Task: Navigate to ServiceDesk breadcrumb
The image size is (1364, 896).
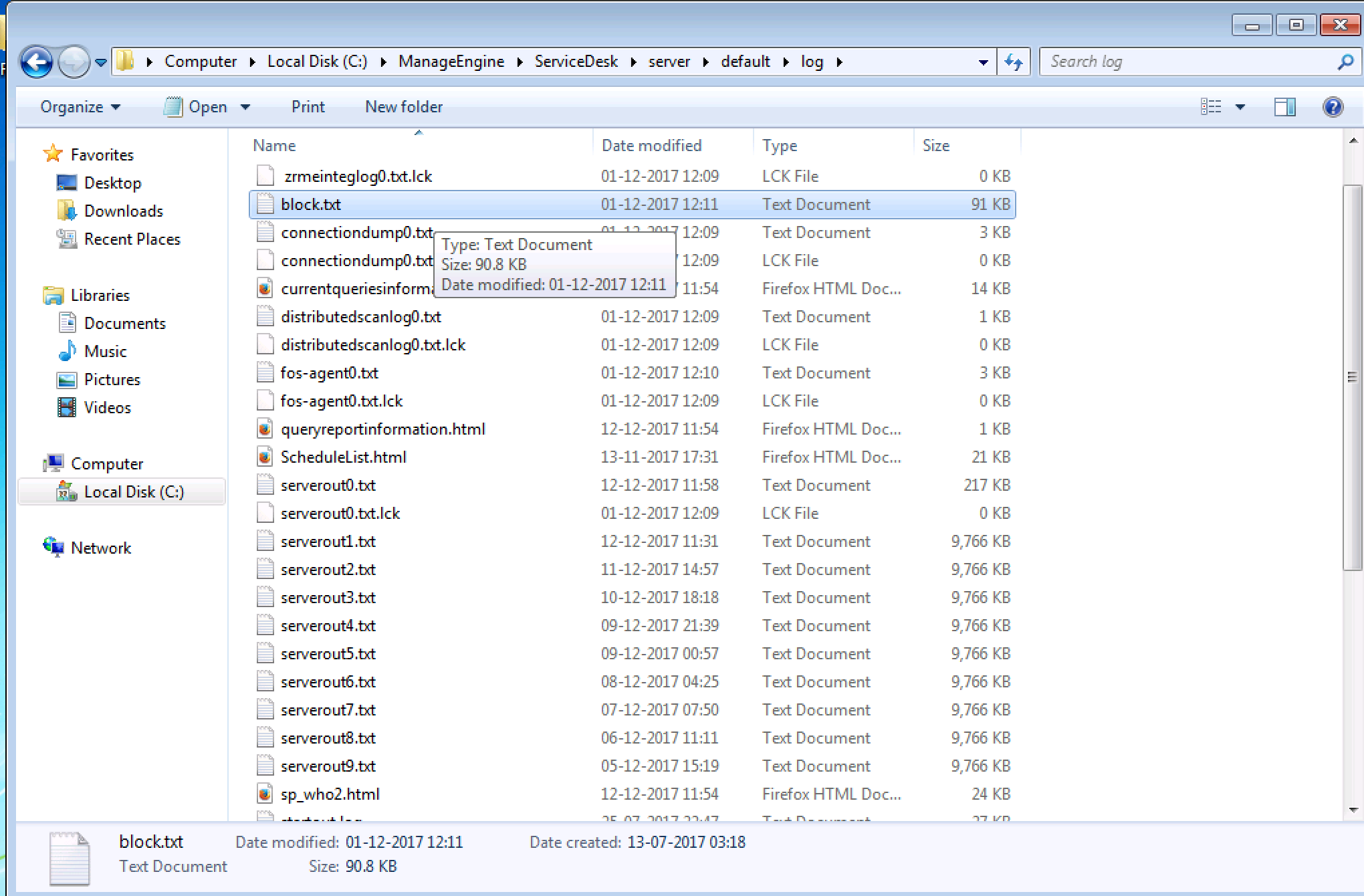Action: [x=576, y=62]
